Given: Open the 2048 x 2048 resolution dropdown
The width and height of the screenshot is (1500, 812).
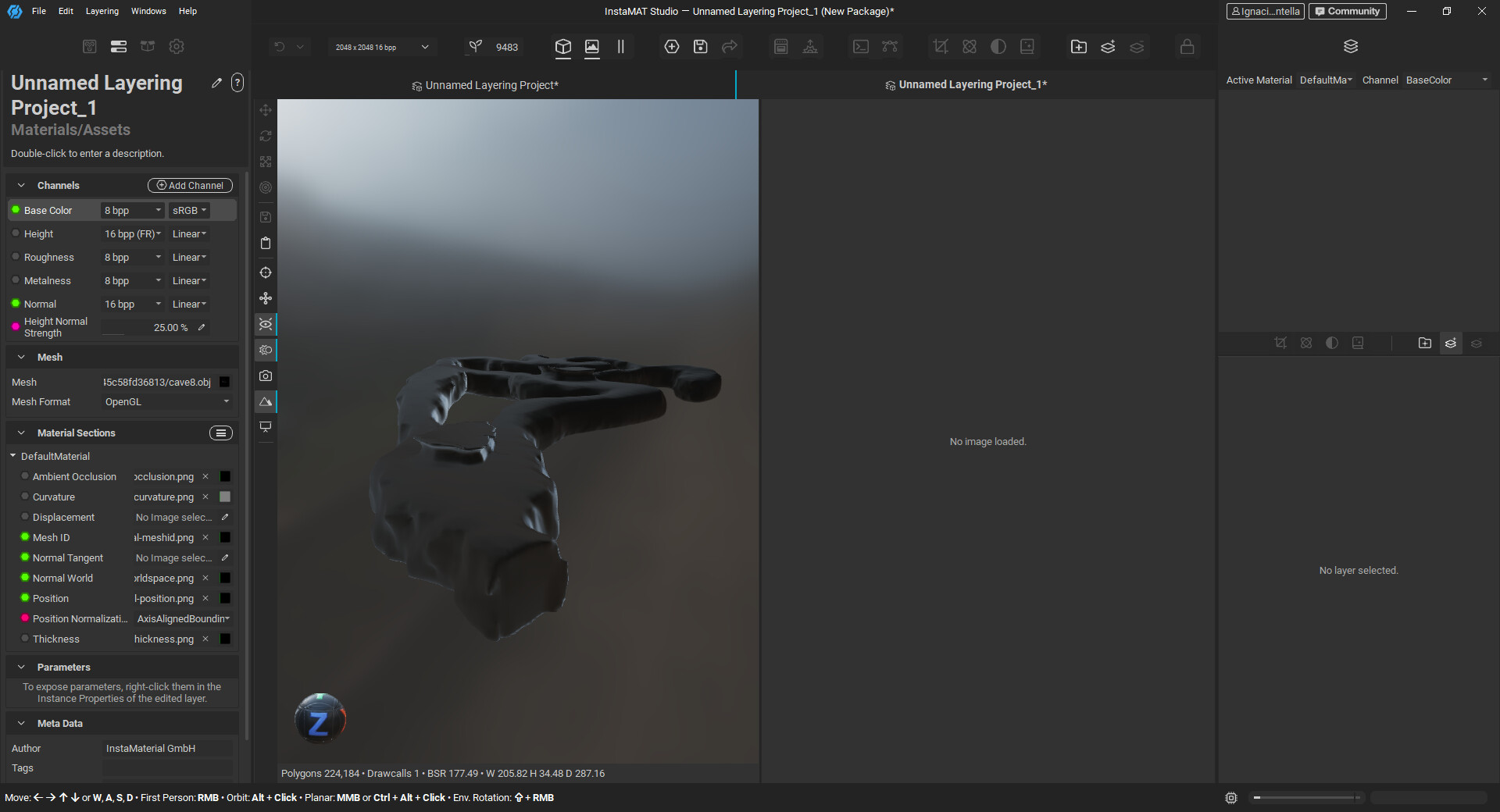Looking at the screenshot, I should click(x=382, y=47).
